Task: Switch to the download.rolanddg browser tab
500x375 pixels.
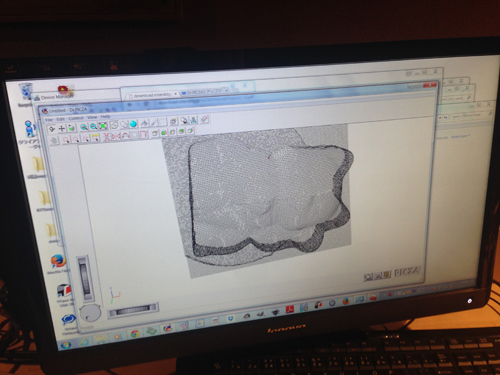Action: [153, 95]
